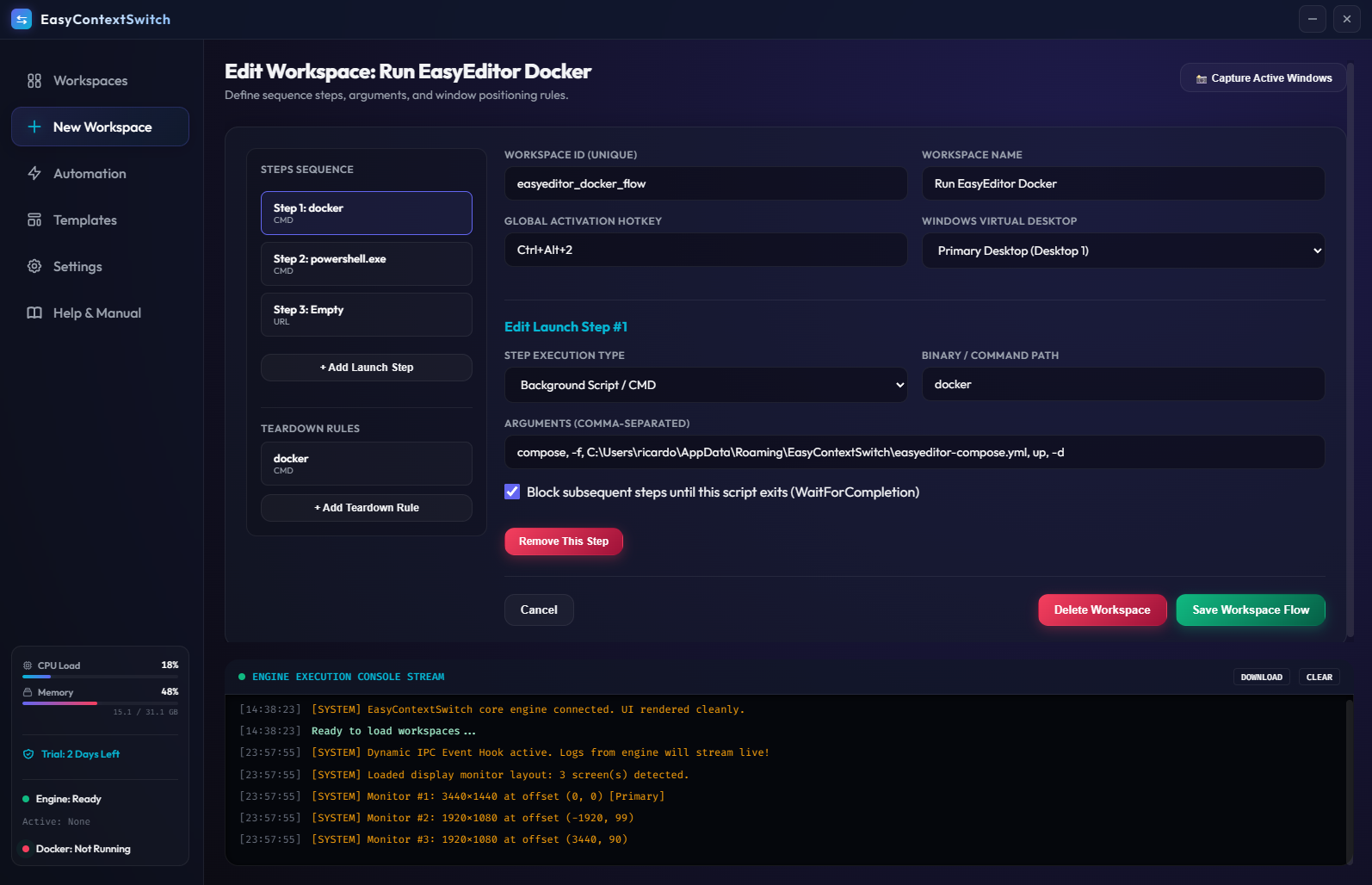Viewport: 1372px width, 885px height.
Task: Click the Settings gear icon
Action: 34,266
